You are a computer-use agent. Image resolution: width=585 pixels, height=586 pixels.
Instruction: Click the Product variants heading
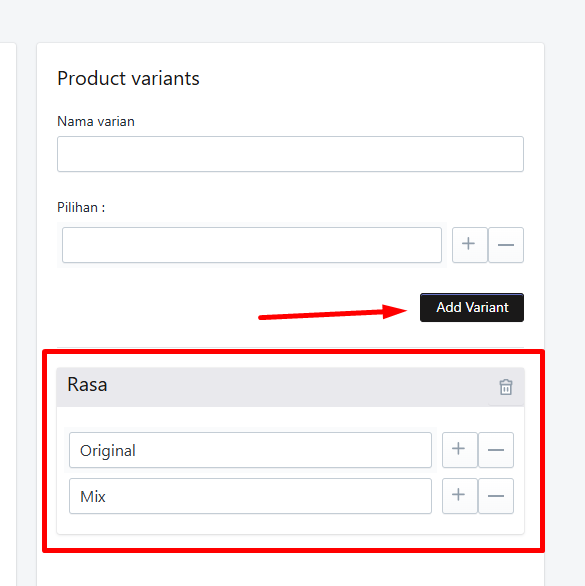click(x=128, y=78)
